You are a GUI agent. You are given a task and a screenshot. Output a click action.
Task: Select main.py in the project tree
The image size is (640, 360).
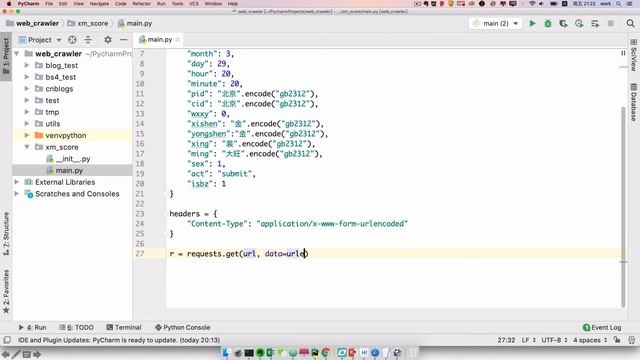[x=69, y=170]
